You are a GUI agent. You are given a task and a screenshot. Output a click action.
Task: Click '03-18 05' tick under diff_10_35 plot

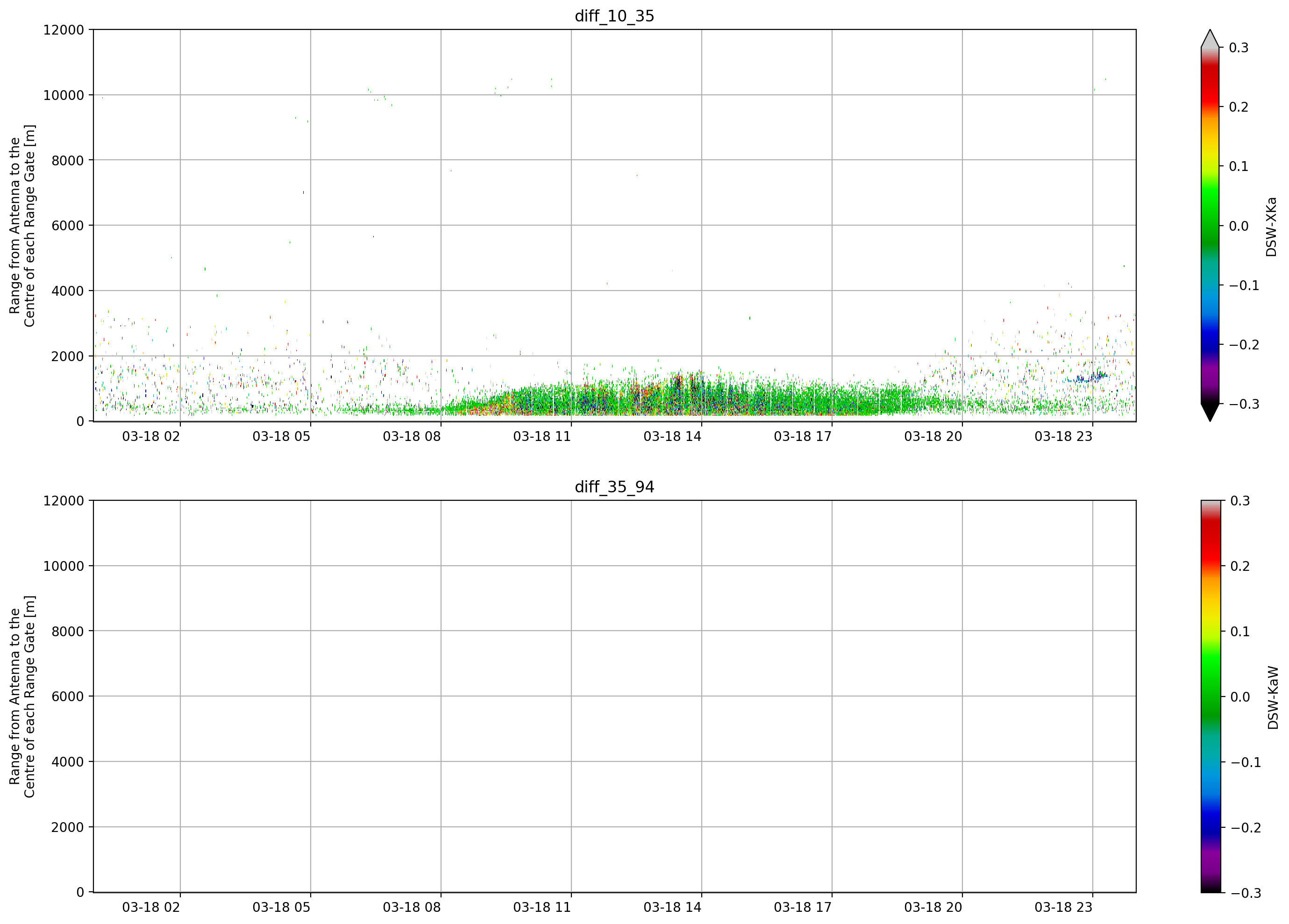pyautogui.click(x=281, y=436)
